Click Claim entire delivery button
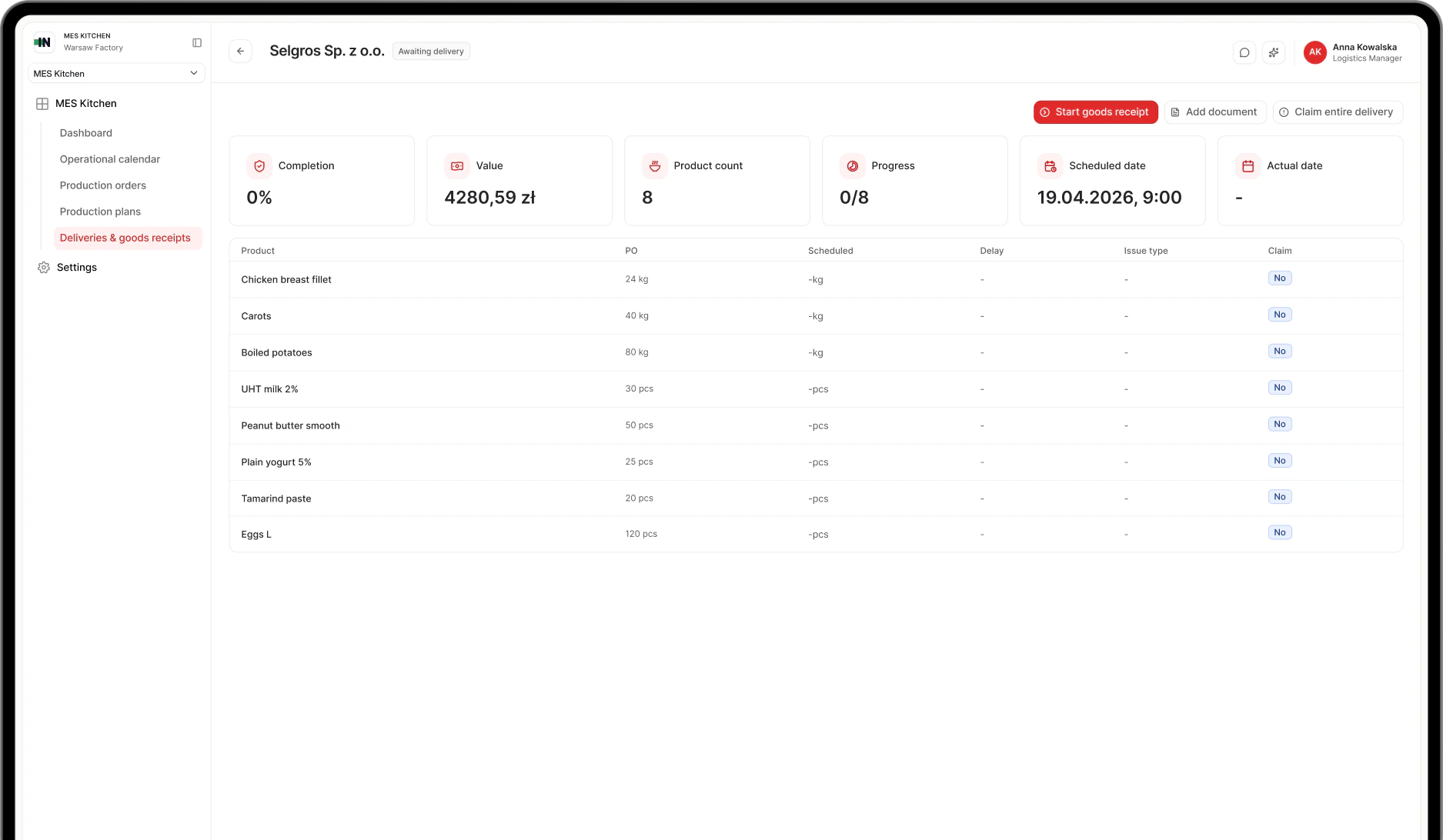This screenshot has height=840, width=1443. (1338, 112)
